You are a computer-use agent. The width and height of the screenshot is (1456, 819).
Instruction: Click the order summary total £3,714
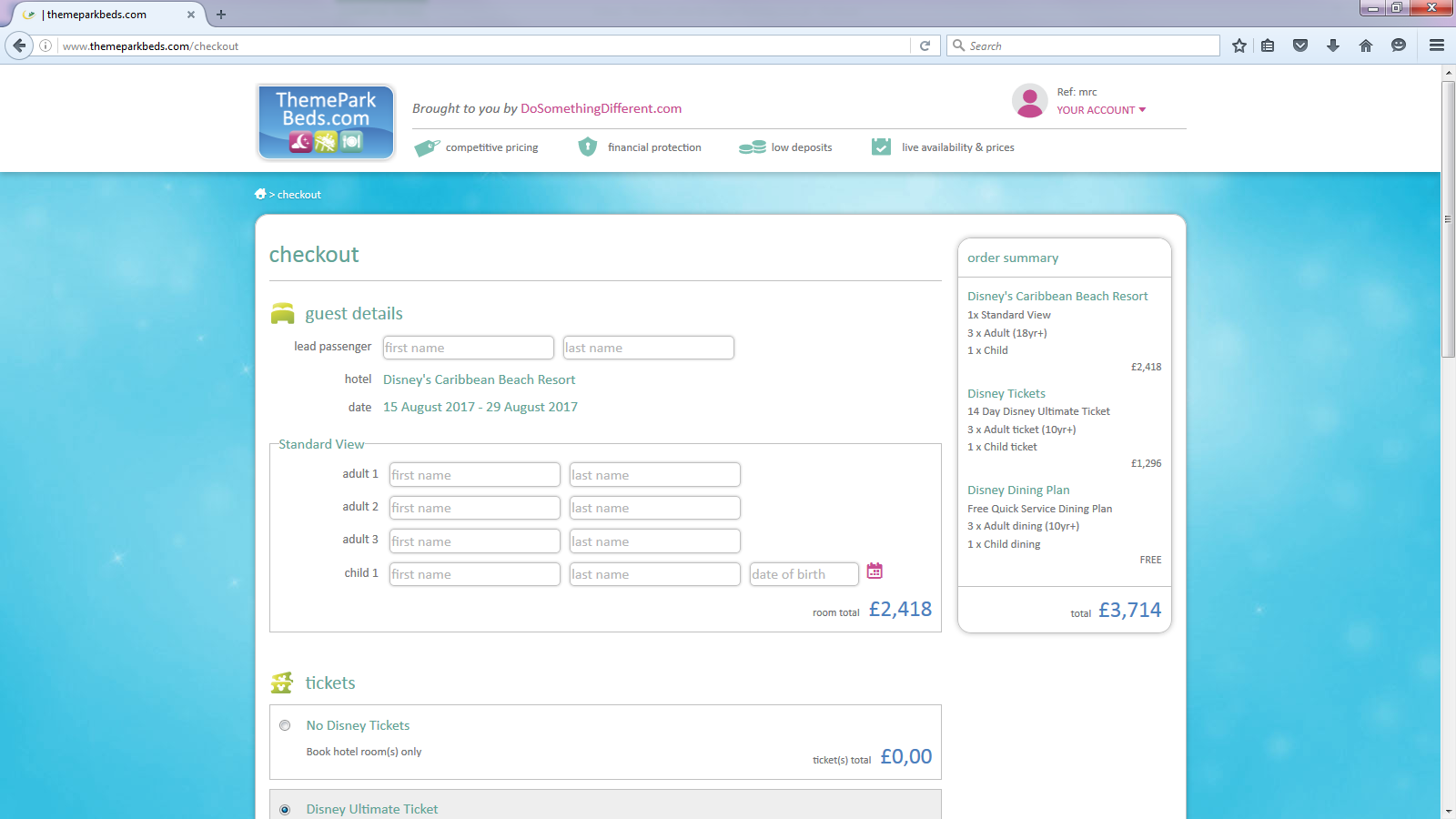(x=1129, y=610)
